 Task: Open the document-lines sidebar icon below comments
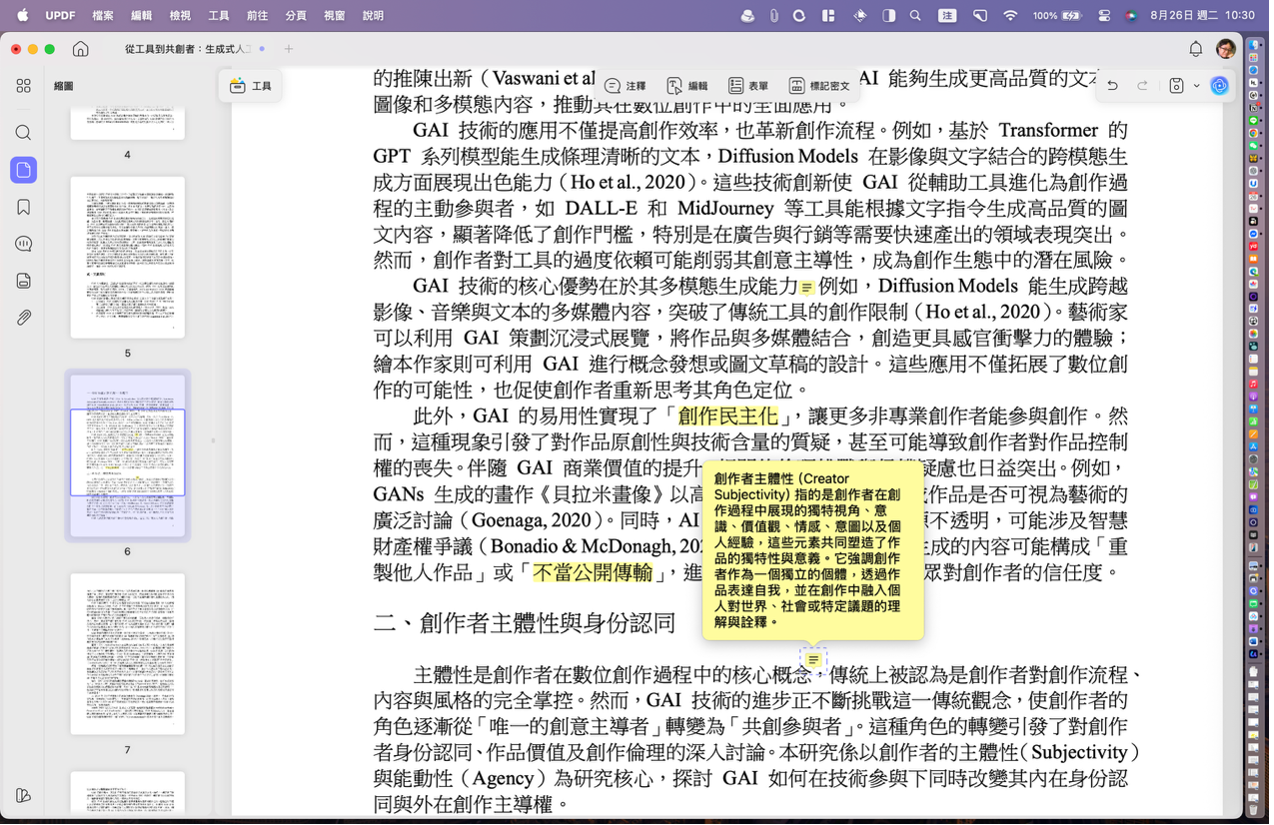pyautogui.click(x=24, y=281)
